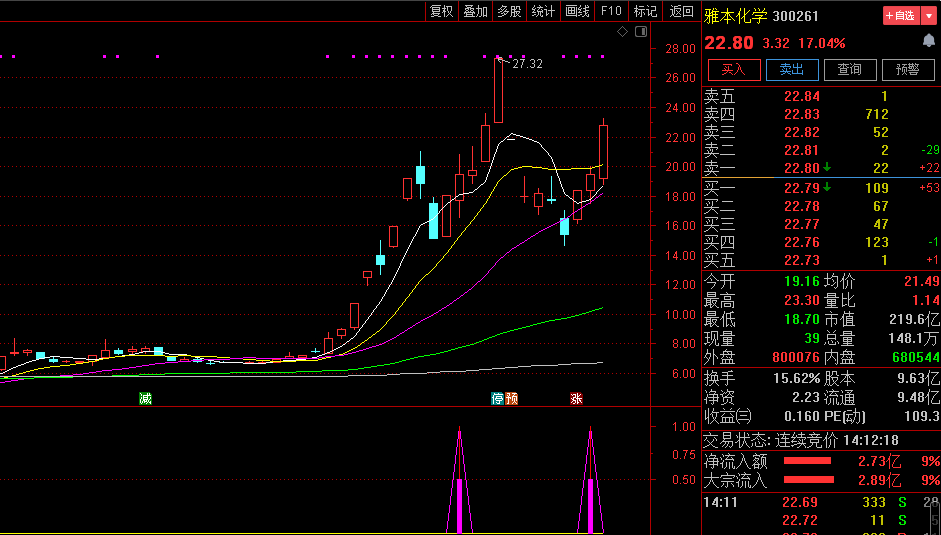Add stock via +自选 button

pos(901,16)
